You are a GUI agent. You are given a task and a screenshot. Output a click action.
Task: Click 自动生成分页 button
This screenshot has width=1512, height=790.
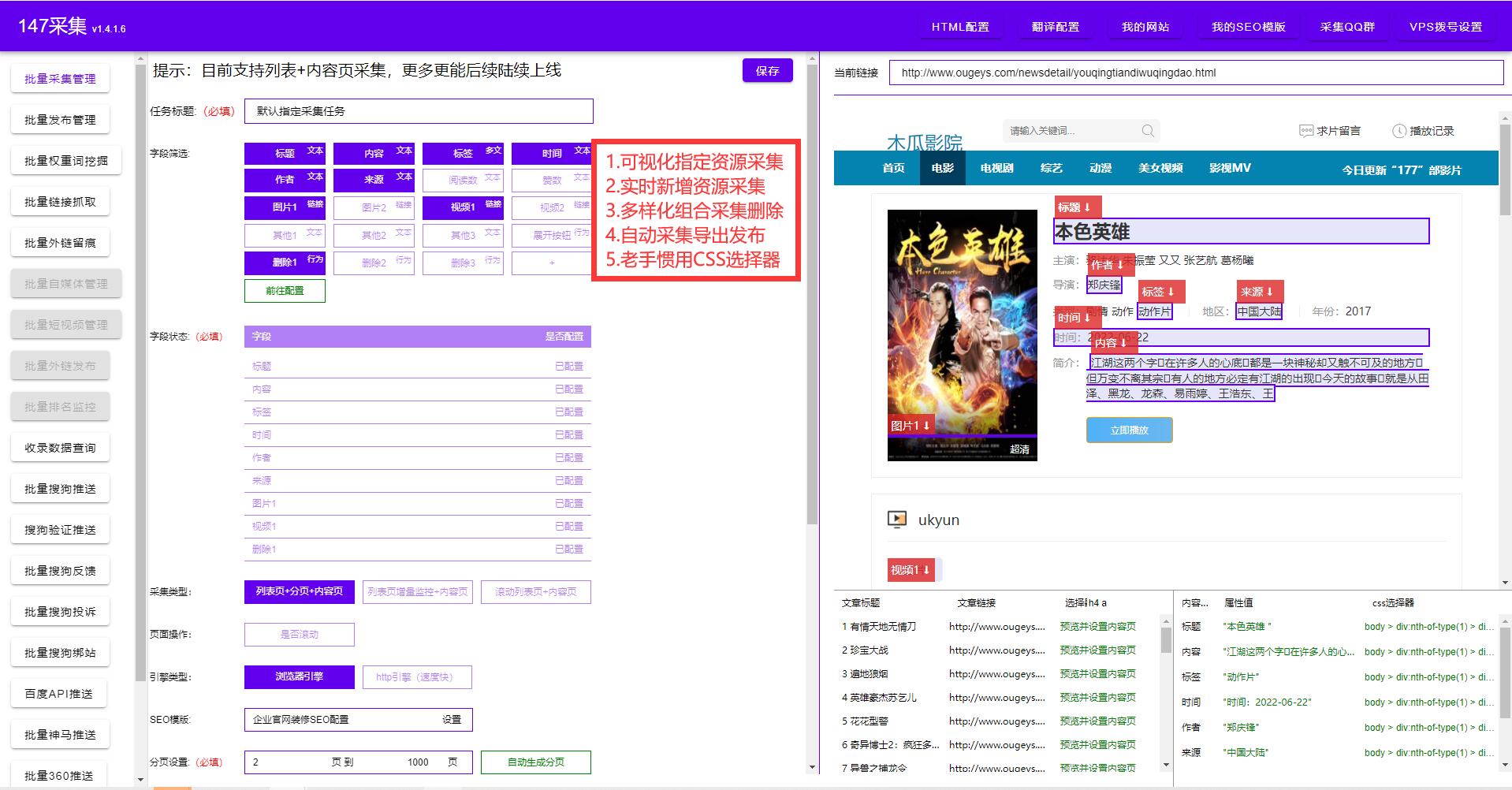click(x=536, y=762)
